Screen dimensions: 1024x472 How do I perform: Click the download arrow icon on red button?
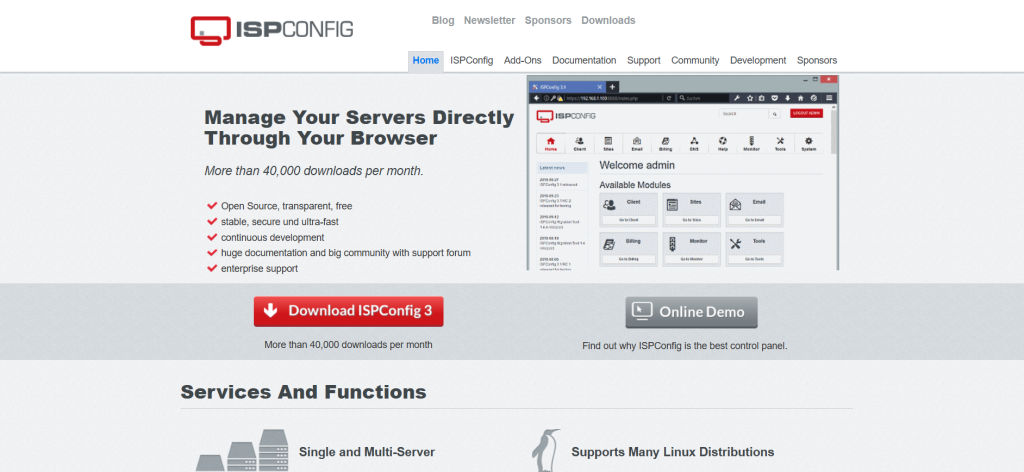[x=270, y=311]
